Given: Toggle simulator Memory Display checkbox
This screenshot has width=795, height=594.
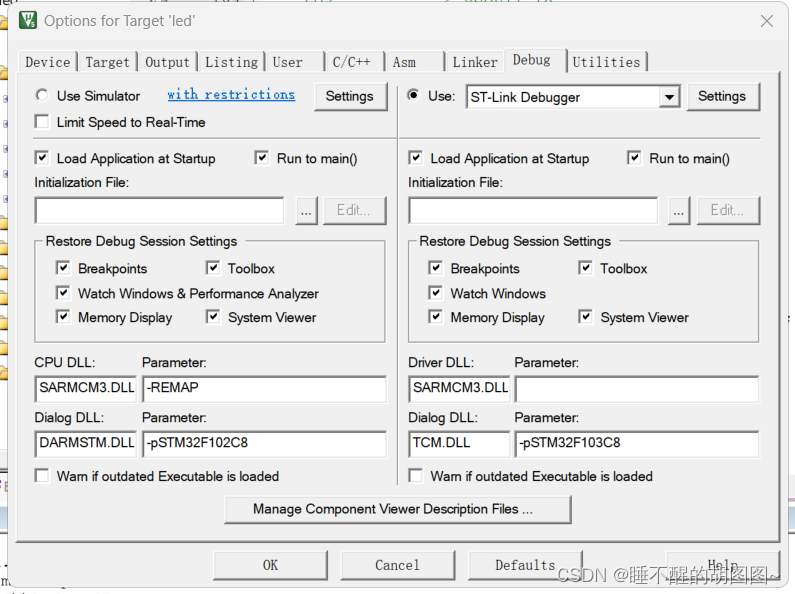Looking at the screenshot, I should (63, 317).
